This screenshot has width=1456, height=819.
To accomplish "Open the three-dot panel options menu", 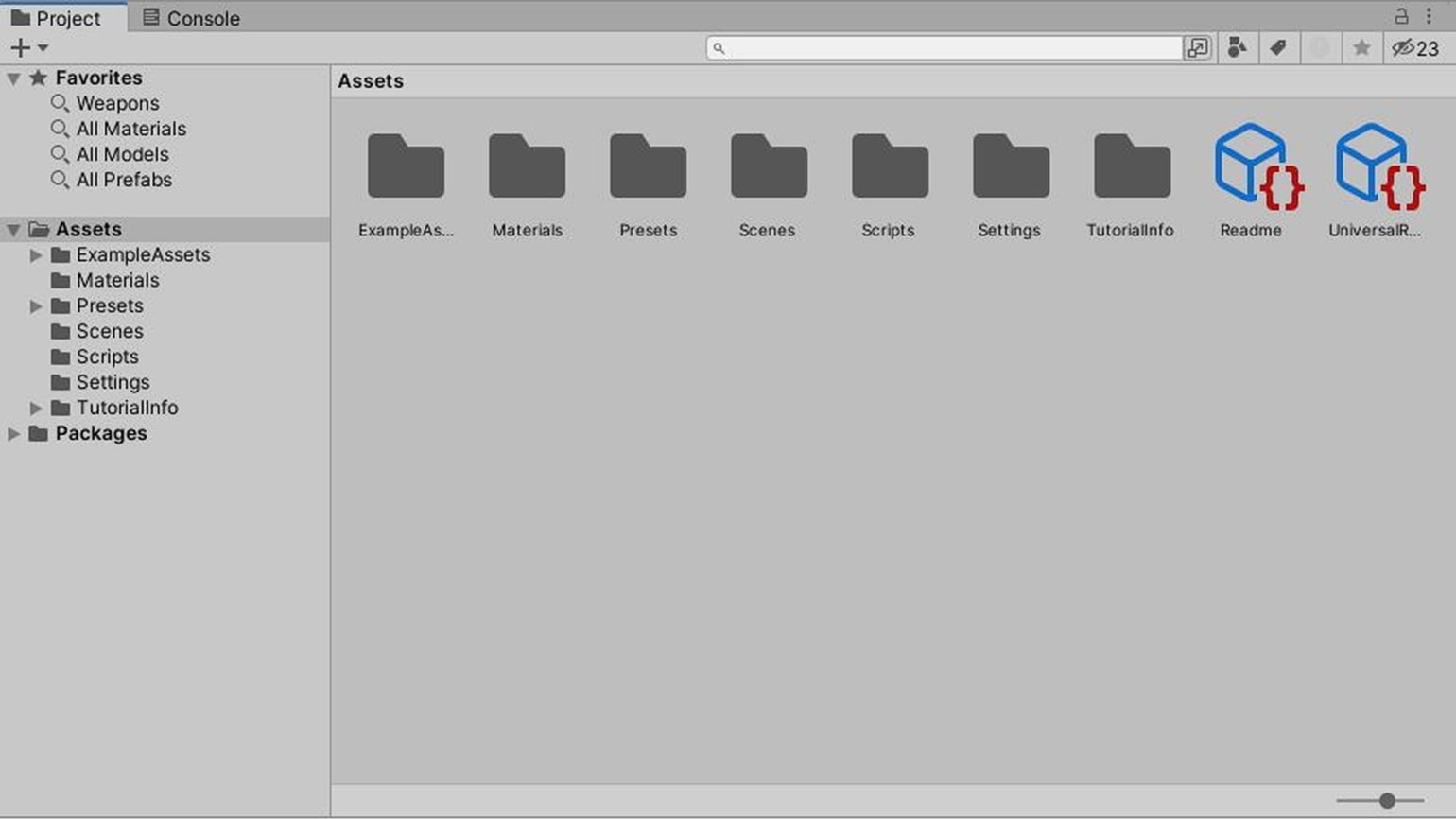I will click(x=1429, y=16).
